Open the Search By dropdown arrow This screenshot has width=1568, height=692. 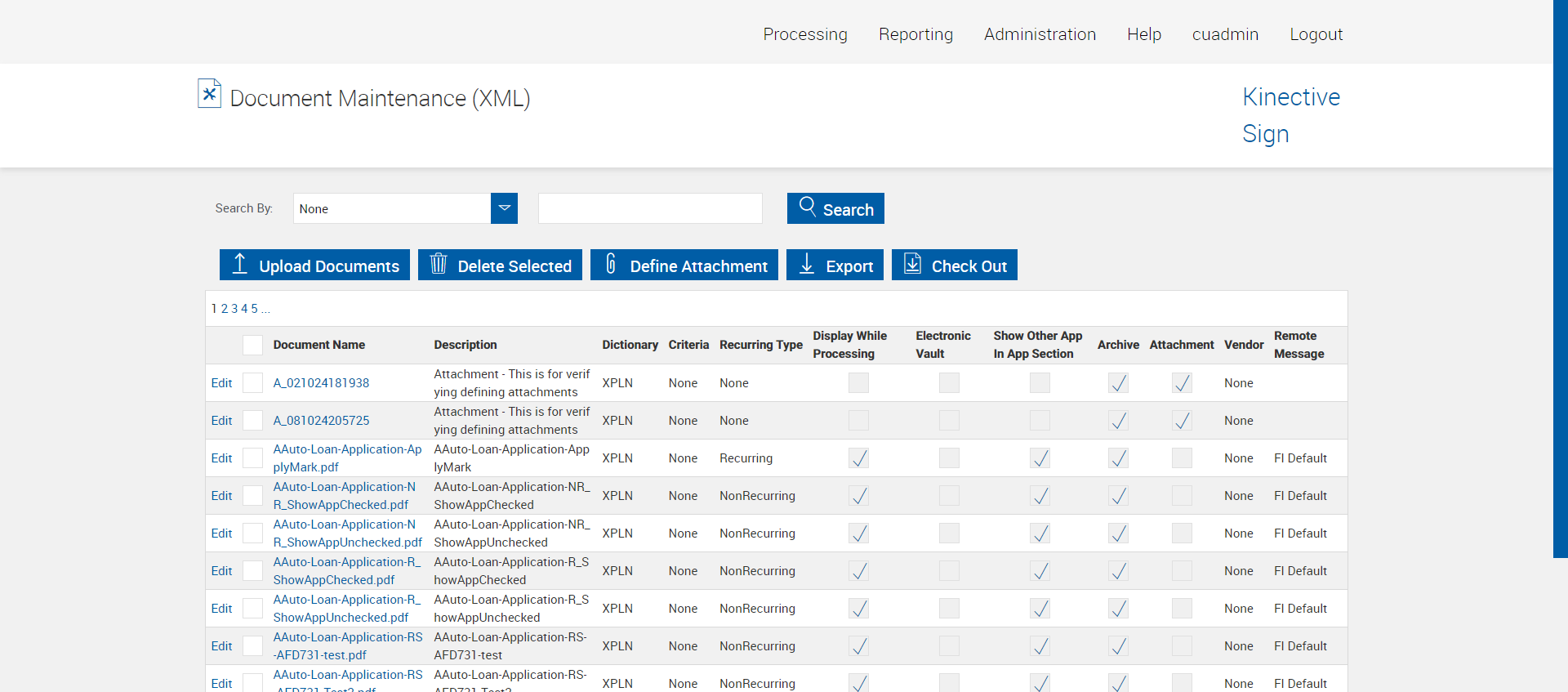click(x=504, y=208)
